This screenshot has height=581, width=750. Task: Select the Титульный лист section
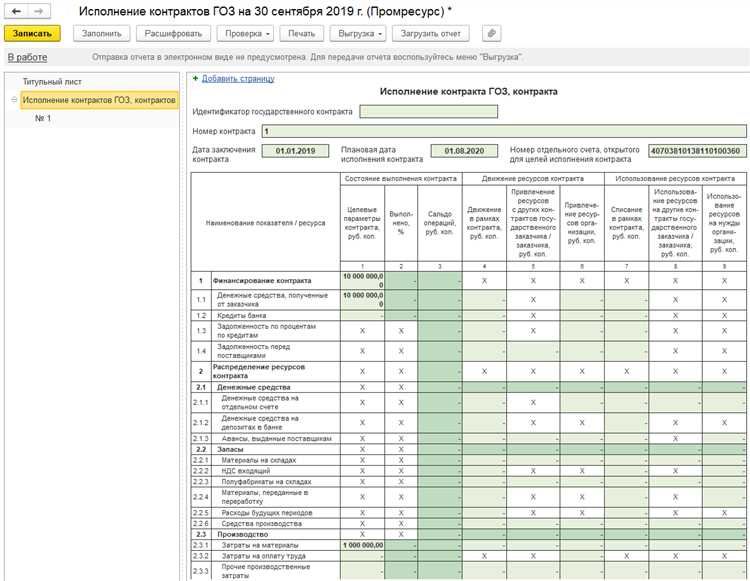click(52, 82)
